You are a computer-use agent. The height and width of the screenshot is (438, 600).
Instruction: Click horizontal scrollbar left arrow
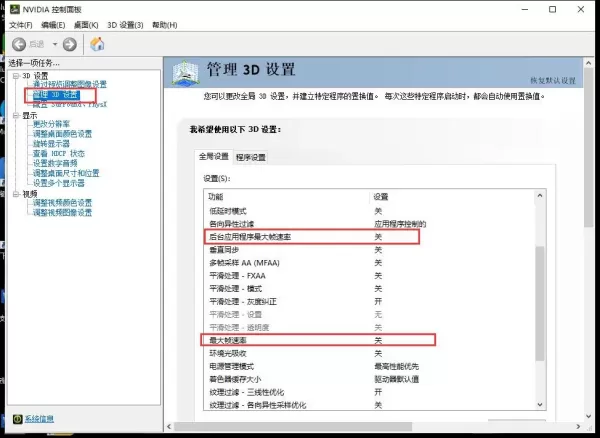(x=169, y=426)
